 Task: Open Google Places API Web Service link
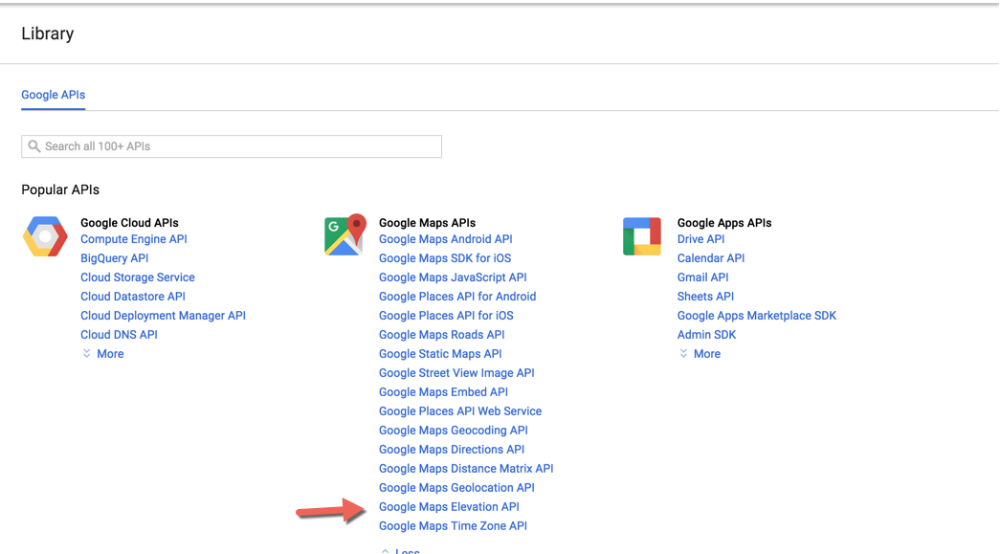coord(460,411)
